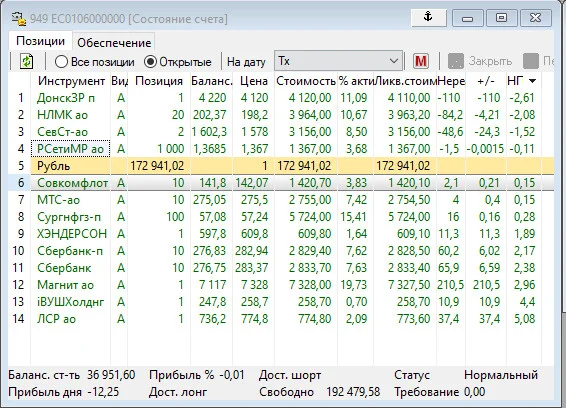The width and height of the screenshot is (566, 408).
Task: Select the СевСт-ао instrument
Action: pos(62,132)
